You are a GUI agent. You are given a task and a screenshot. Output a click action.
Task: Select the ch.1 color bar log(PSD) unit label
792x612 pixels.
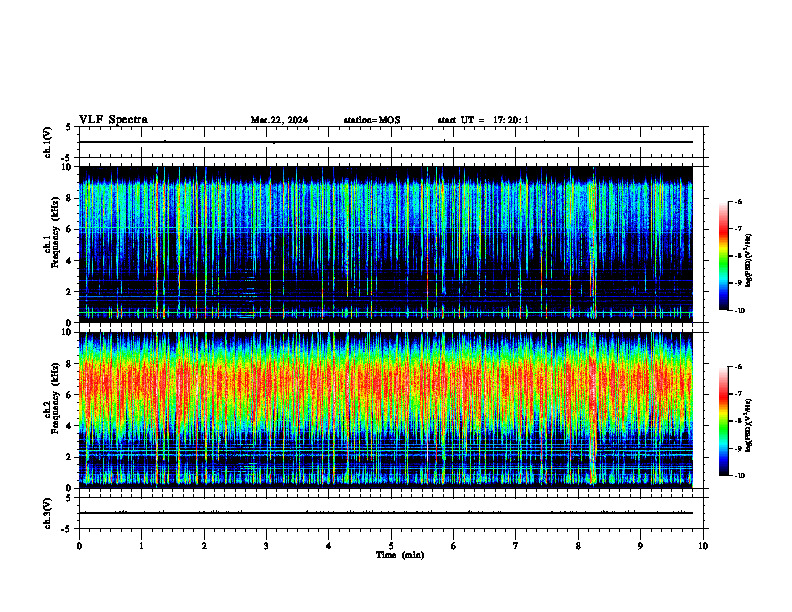point(749,260)
